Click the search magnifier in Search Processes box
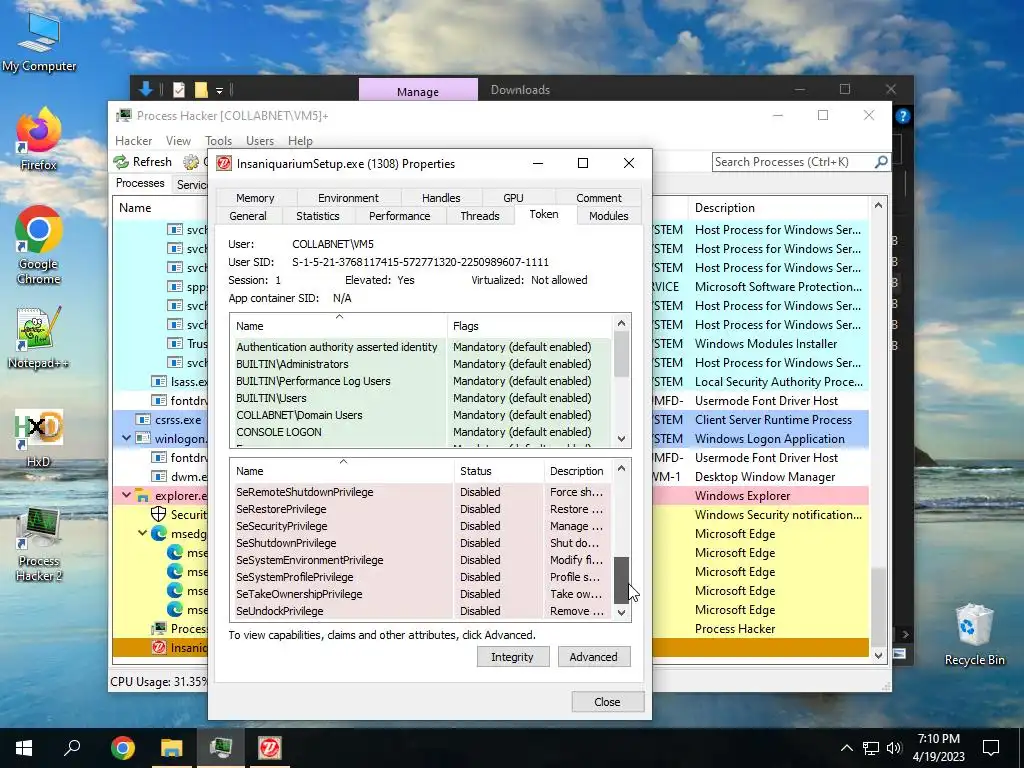Viewport: 1024px width, 768px height. (880, 161)
